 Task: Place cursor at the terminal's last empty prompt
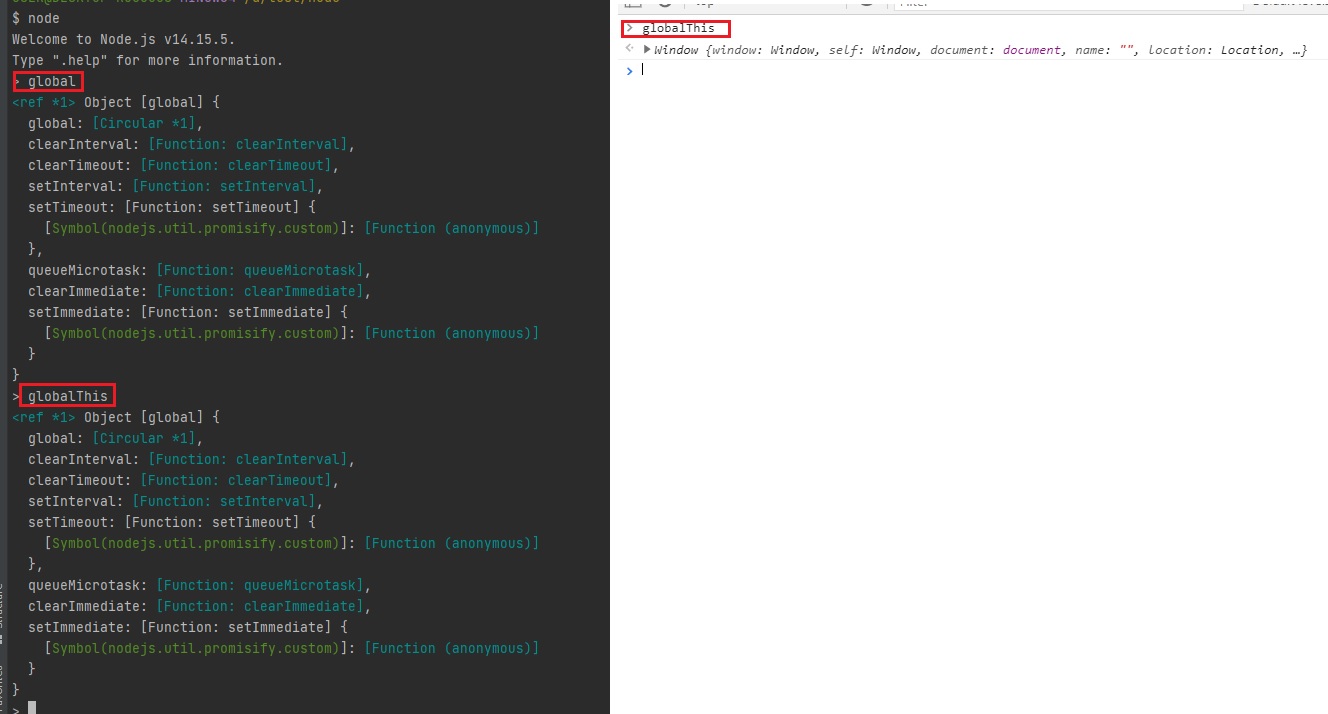point(32,707)
